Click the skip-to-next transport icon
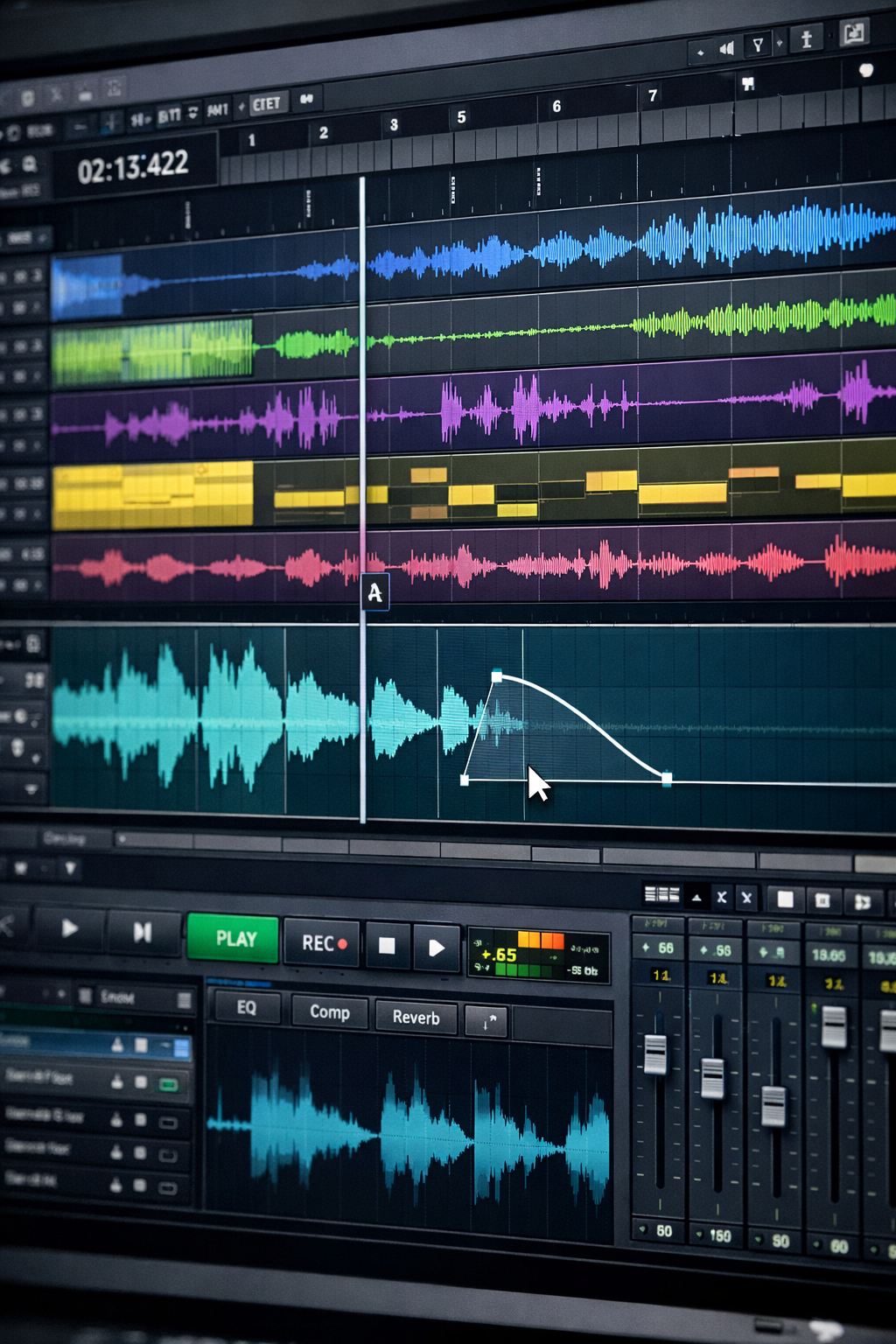 point(142,933)
